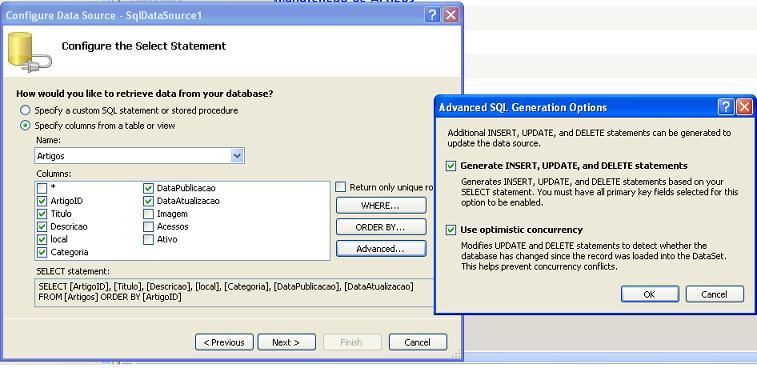This screenshot has width=757, height=368.
Task: Cancel the Configure Data Source wizard
Action: click(418, 342)
